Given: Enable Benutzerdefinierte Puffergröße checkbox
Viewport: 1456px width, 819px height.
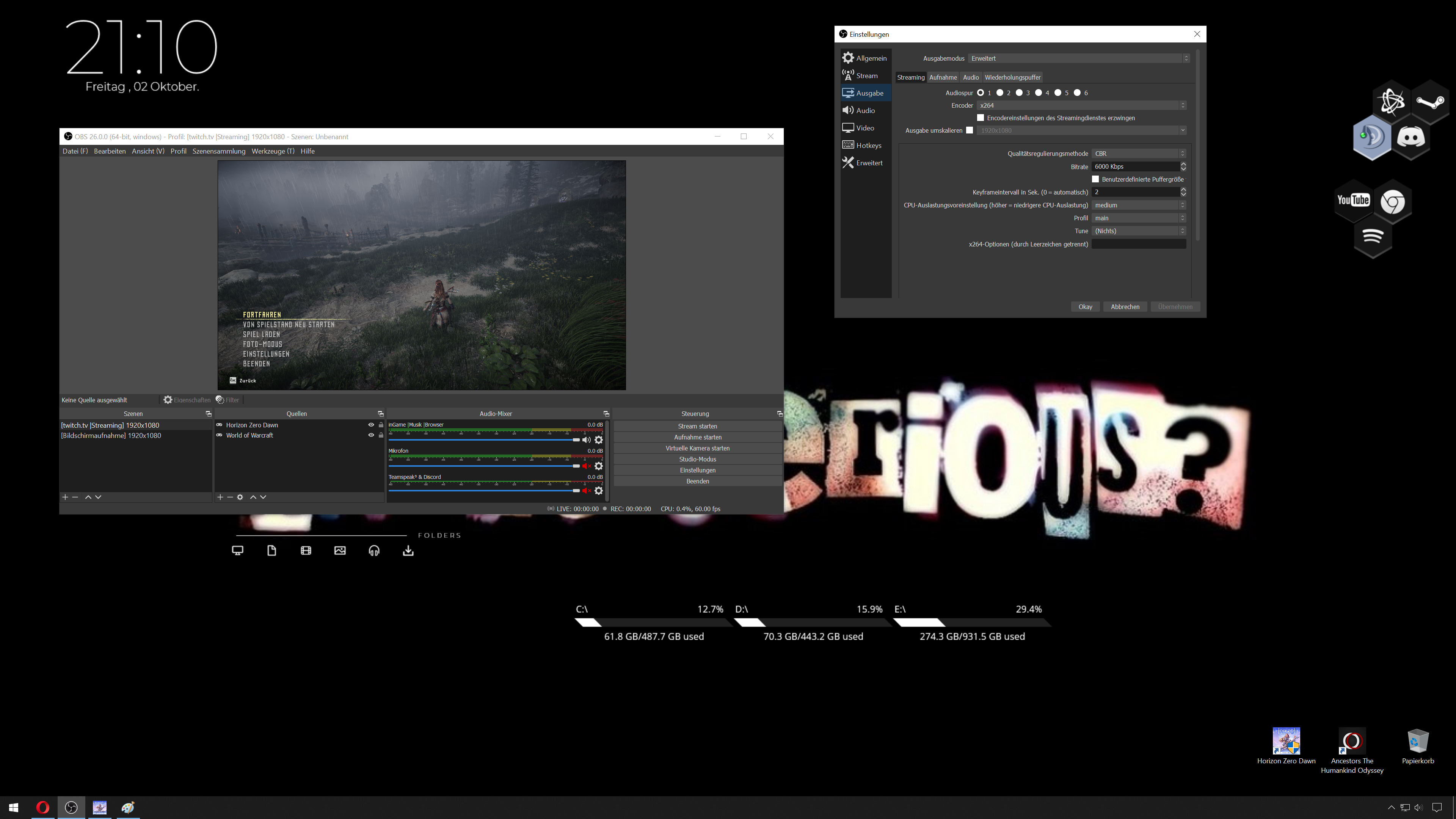Looking at the screenshot, I should [1095, 179].
